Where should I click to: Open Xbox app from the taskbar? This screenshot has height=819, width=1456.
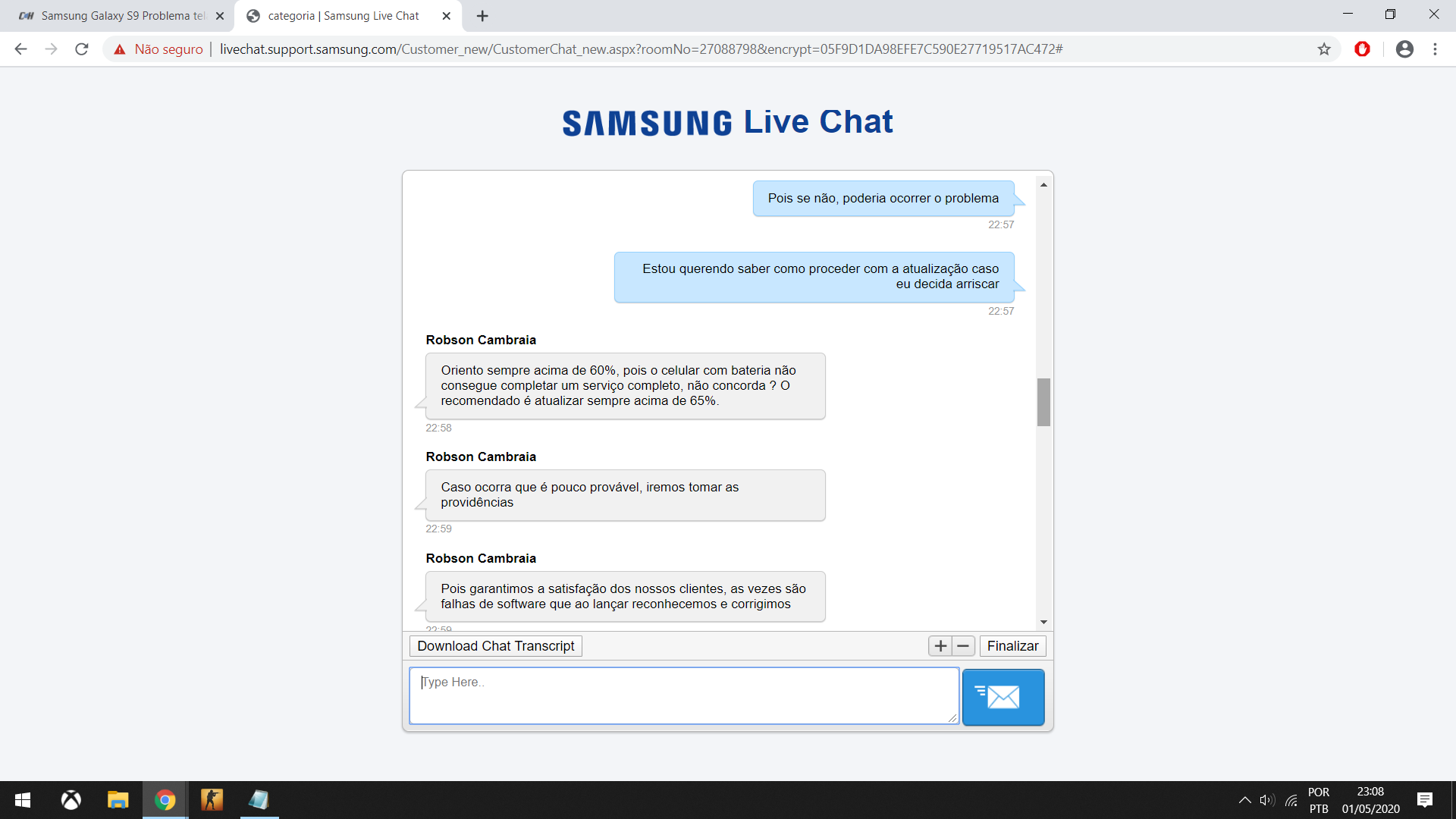pos(71,800)
